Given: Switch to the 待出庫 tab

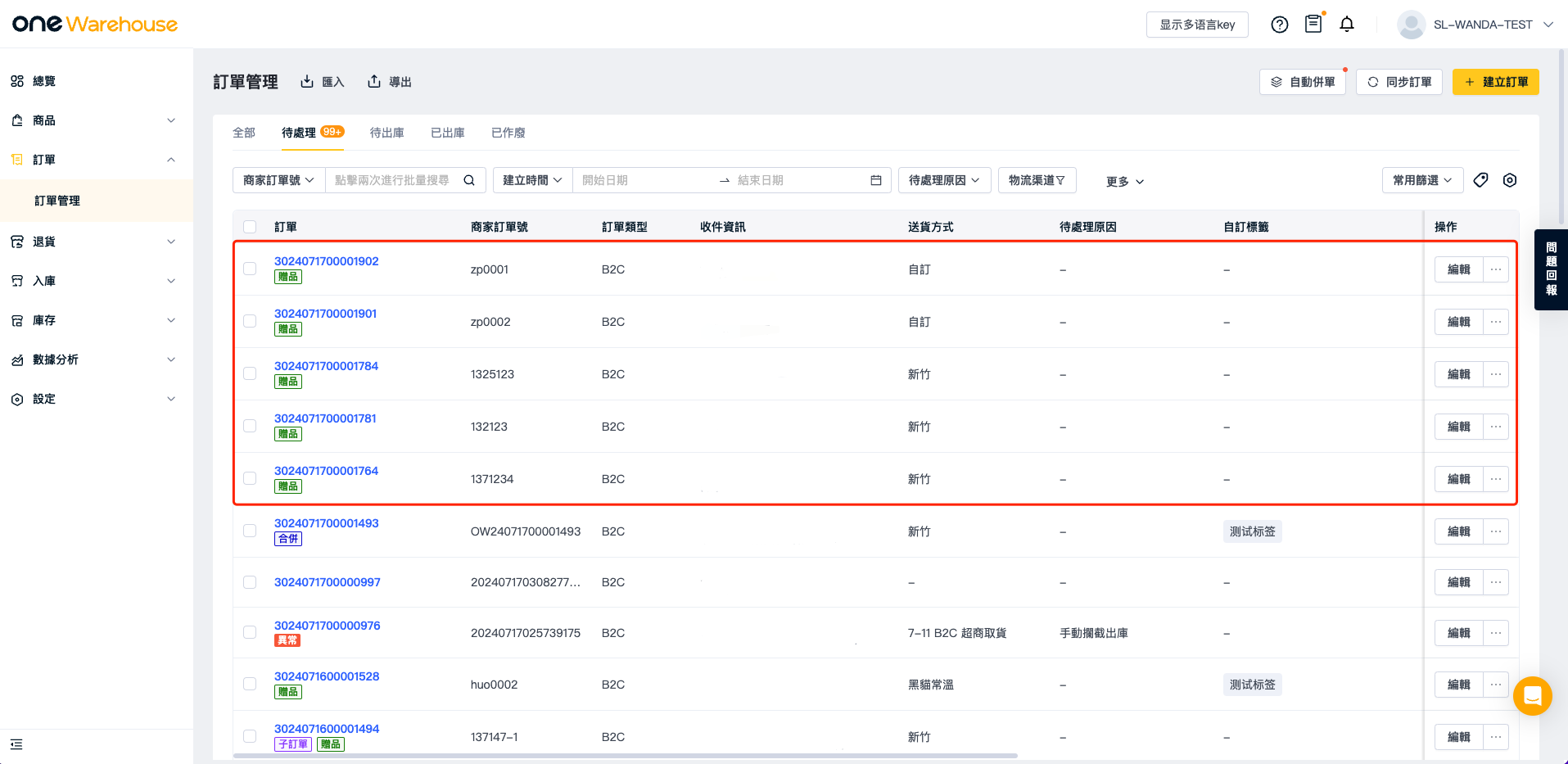Looking at the screenshot, I should [x=386, y=133].
